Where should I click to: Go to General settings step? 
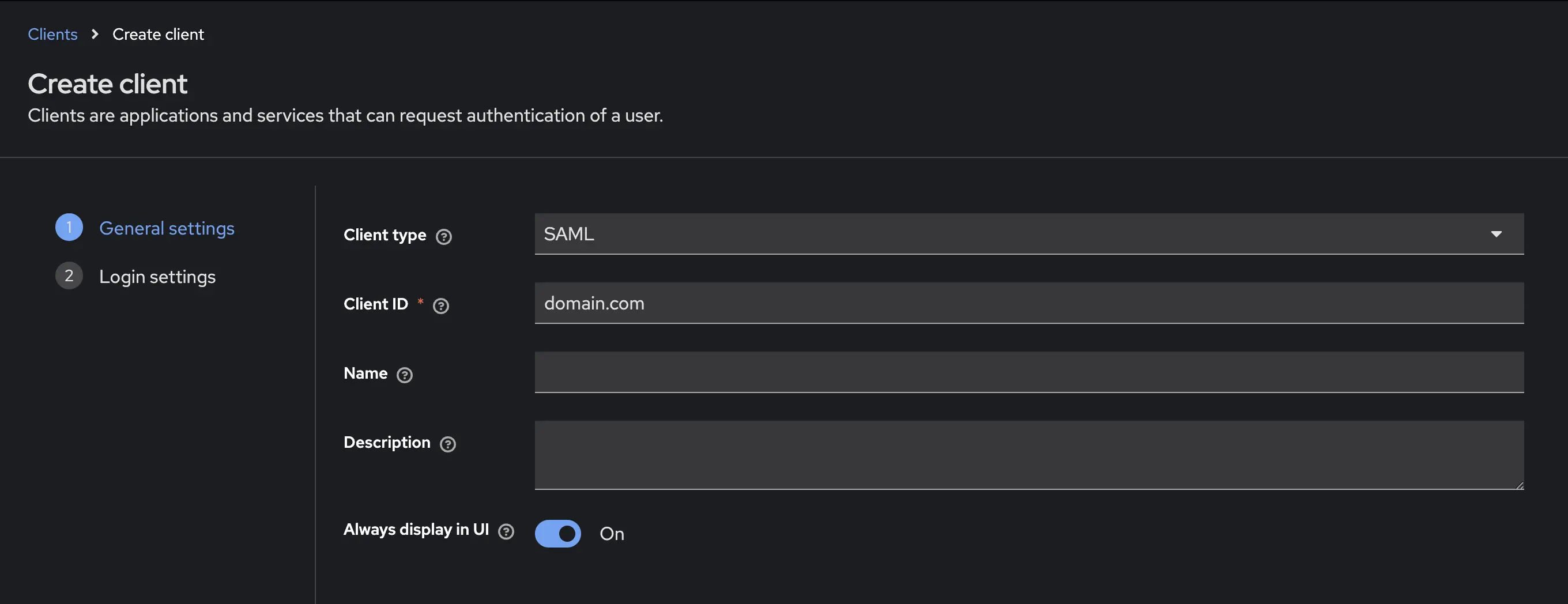167,228
